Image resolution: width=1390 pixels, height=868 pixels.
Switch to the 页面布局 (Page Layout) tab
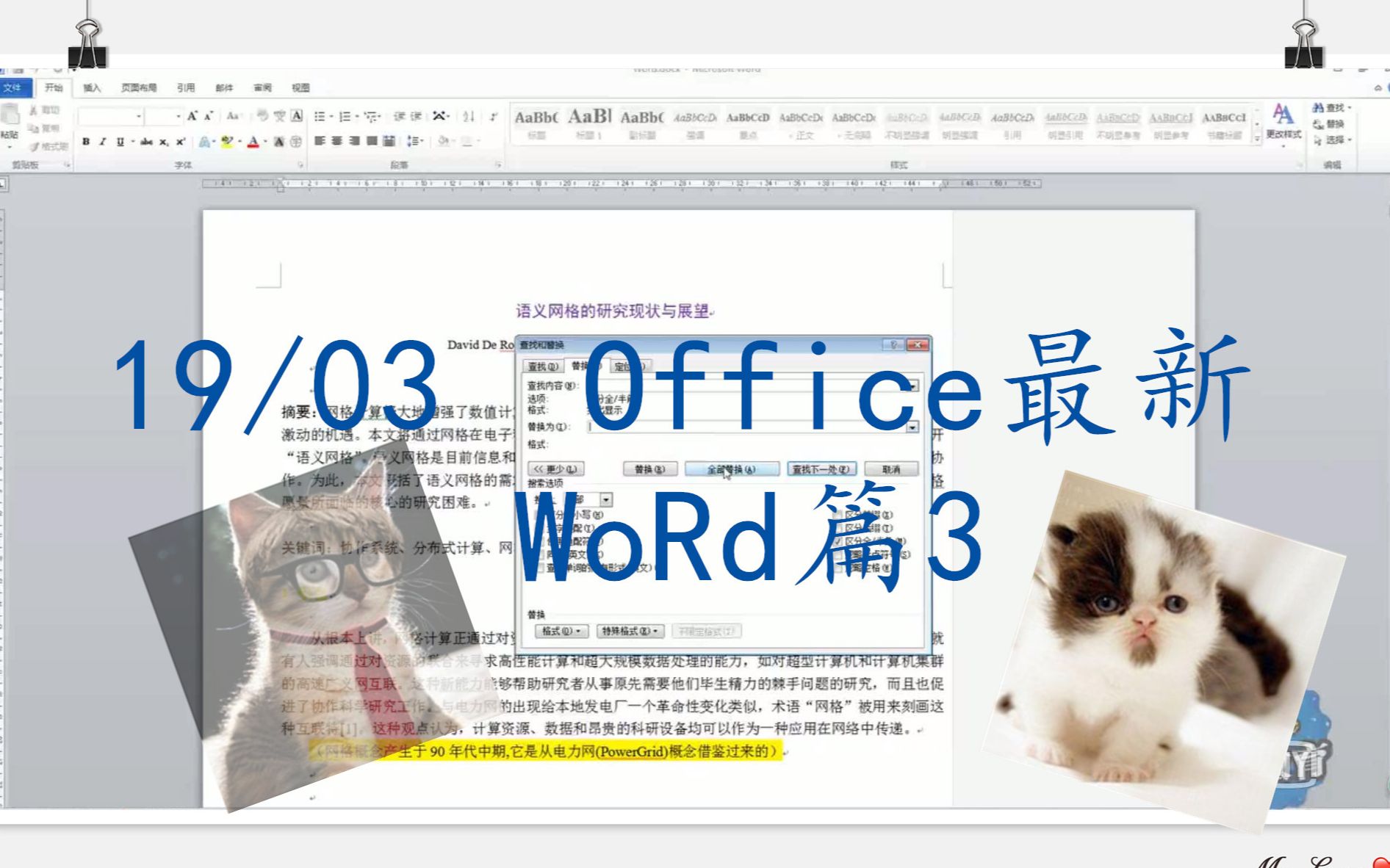pyautogui.click(x=139, y=87)
